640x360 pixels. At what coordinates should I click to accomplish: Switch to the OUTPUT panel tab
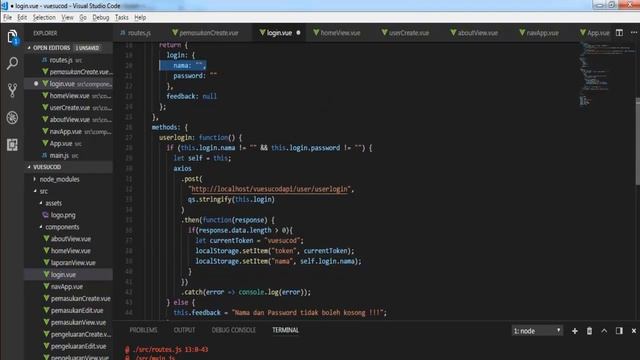(x=184, y=330)
